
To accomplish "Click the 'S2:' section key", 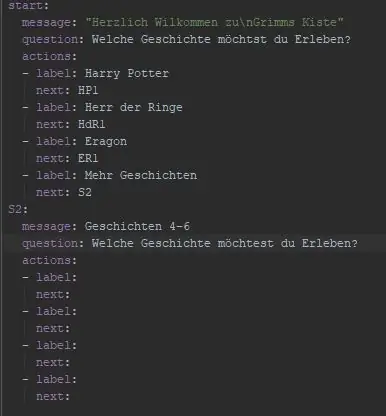I will tap(18, 209).
